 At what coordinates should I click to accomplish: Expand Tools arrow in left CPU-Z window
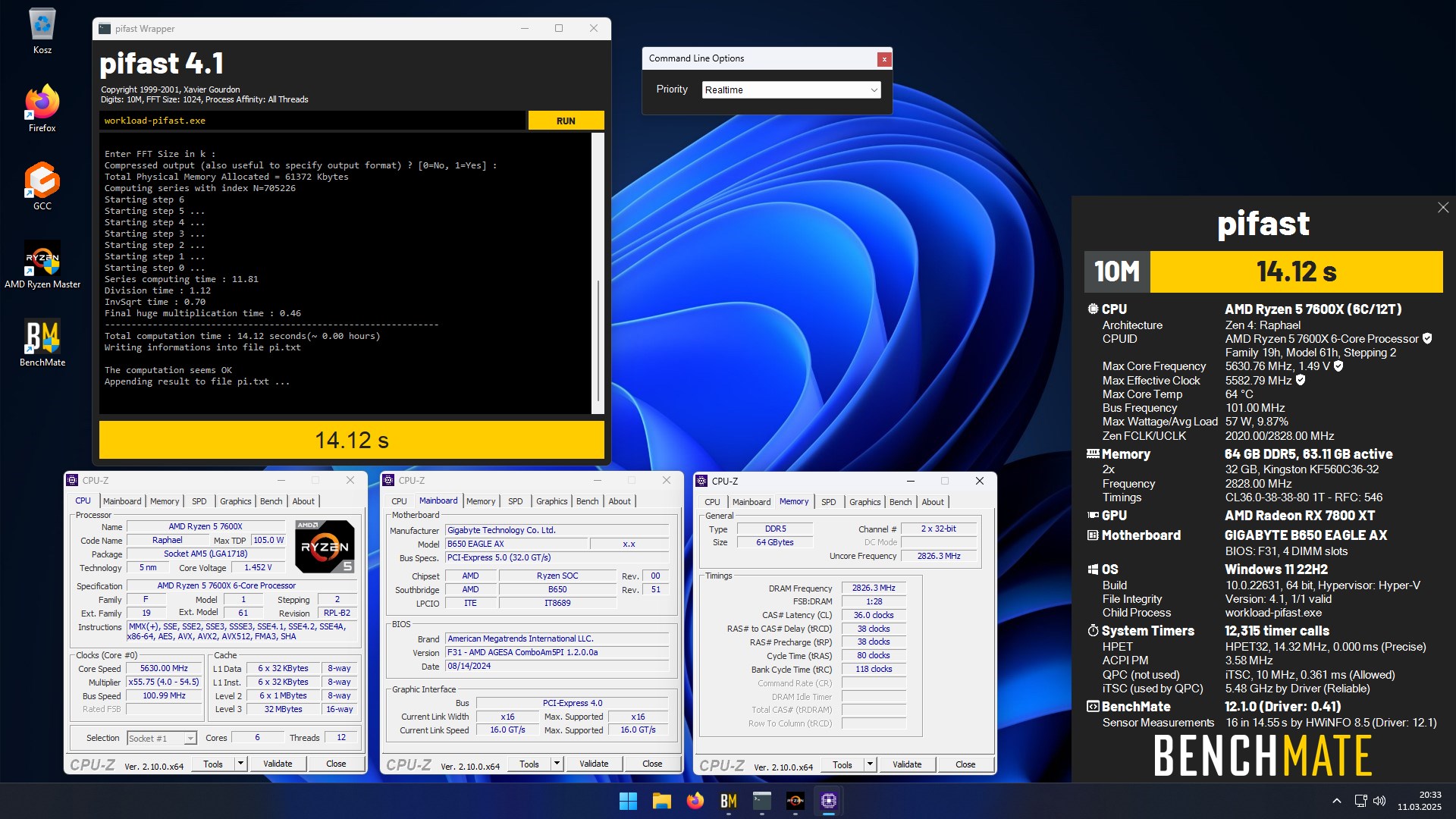pos(241,764)
